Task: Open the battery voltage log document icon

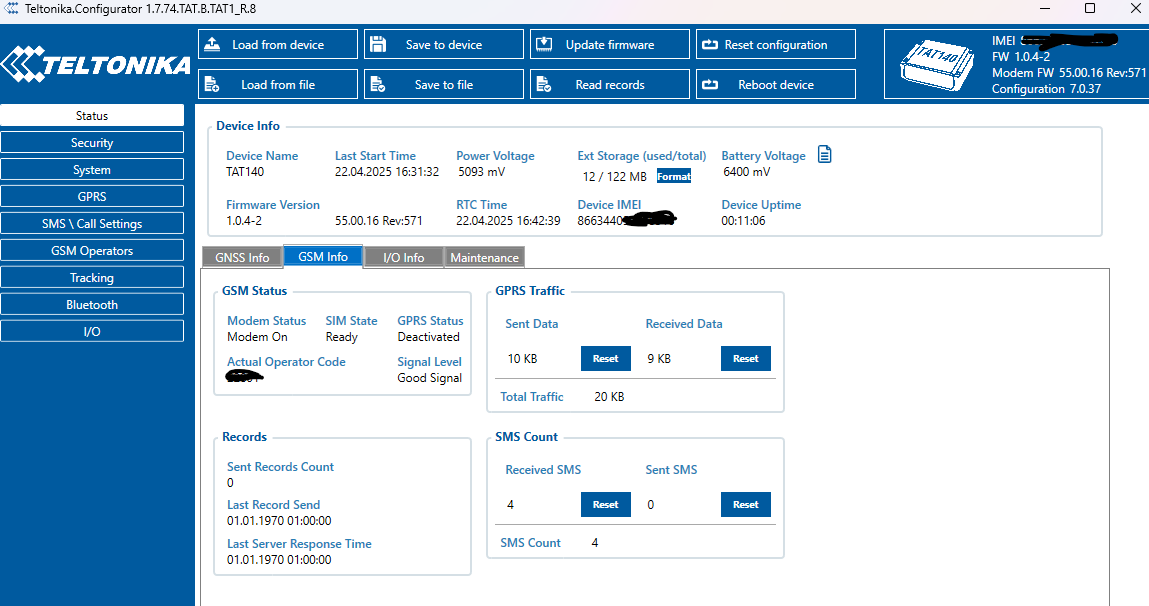Action: 824,155
